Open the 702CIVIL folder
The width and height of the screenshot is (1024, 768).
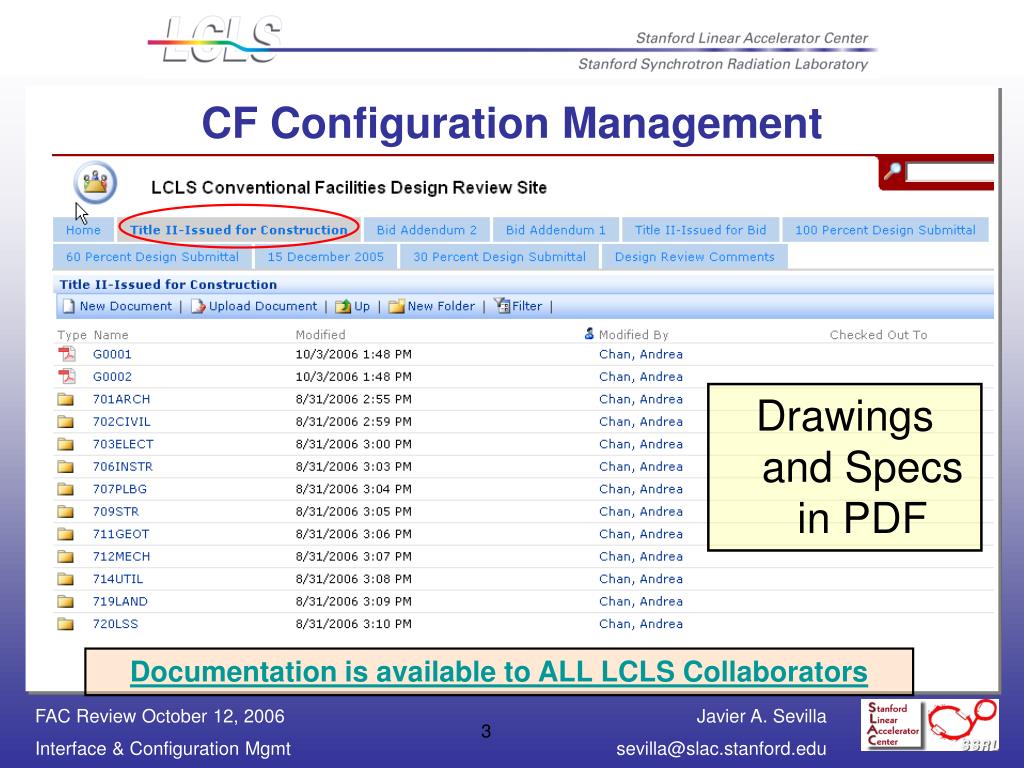pos(121,422)
